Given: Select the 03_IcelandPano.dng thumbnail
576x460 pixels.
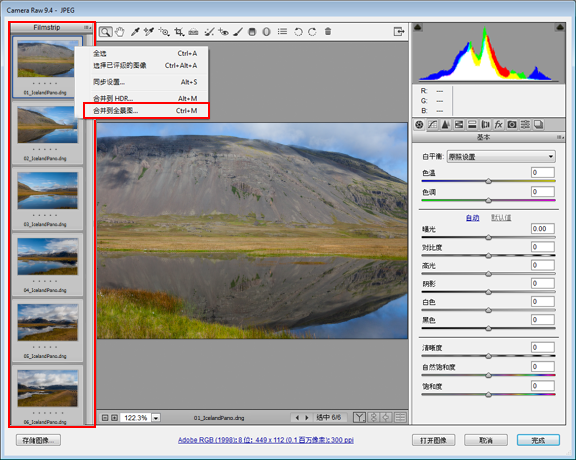Looking at the screenshot, I should tap(47, 198).
